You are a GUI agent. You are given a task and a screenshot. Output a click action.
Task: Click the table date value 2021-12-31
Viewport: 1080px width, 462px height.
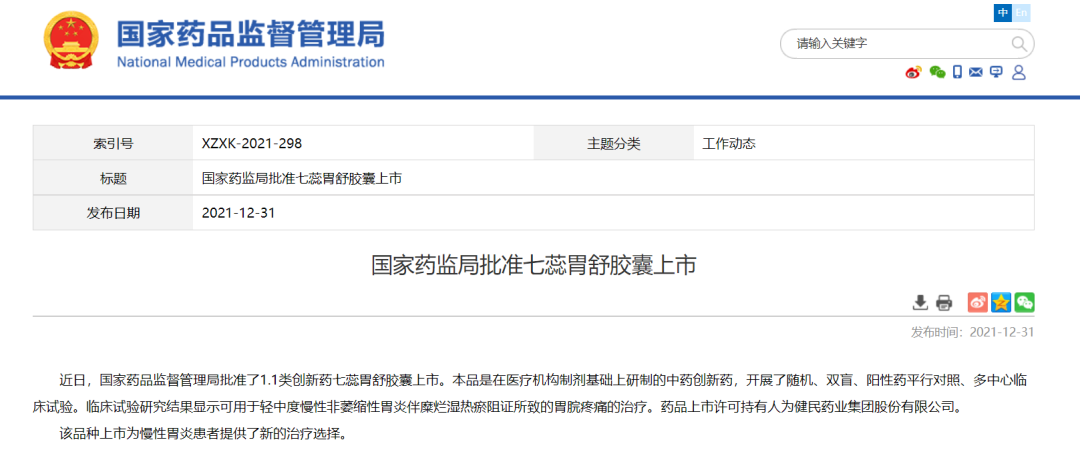pos(238,213)
